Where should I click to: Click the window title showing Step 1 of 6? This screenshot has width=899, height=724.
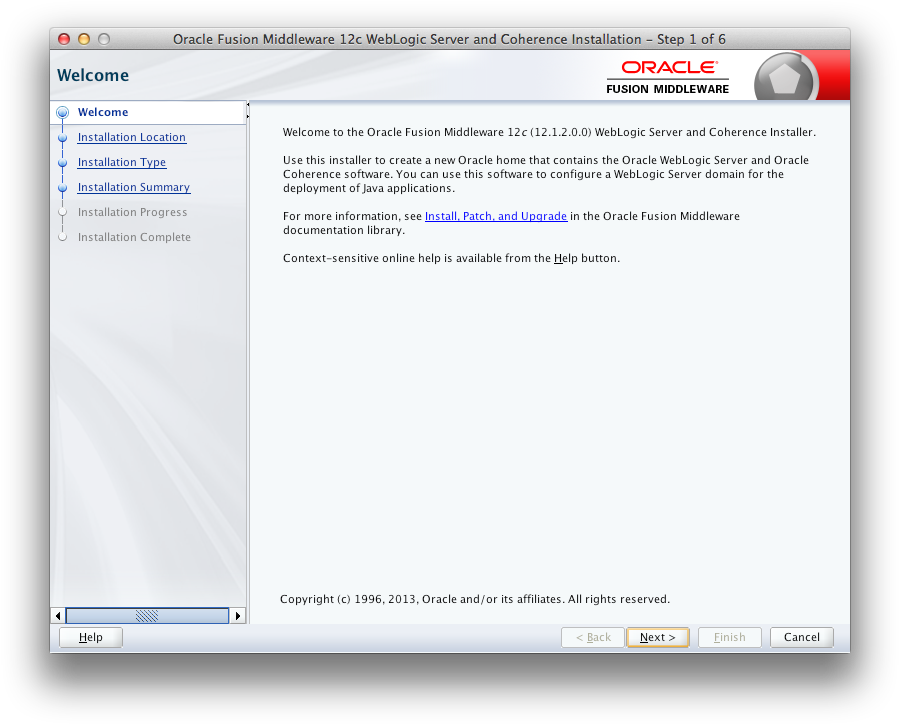pos(450,39)
